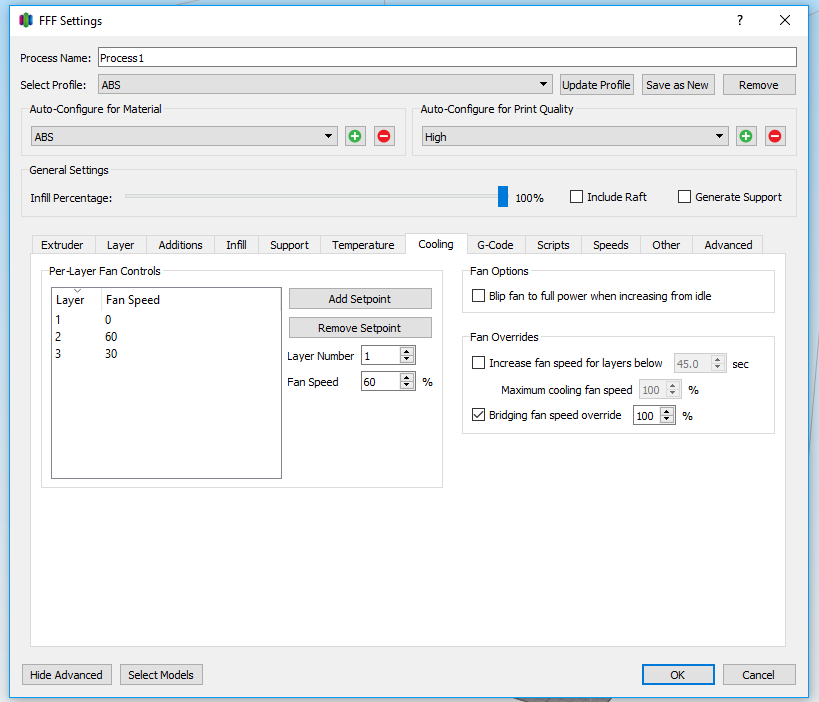Screen dimensions: 819x702
Task: Enable the Include Raft checkbox
Action: click(x=576, y=197)
